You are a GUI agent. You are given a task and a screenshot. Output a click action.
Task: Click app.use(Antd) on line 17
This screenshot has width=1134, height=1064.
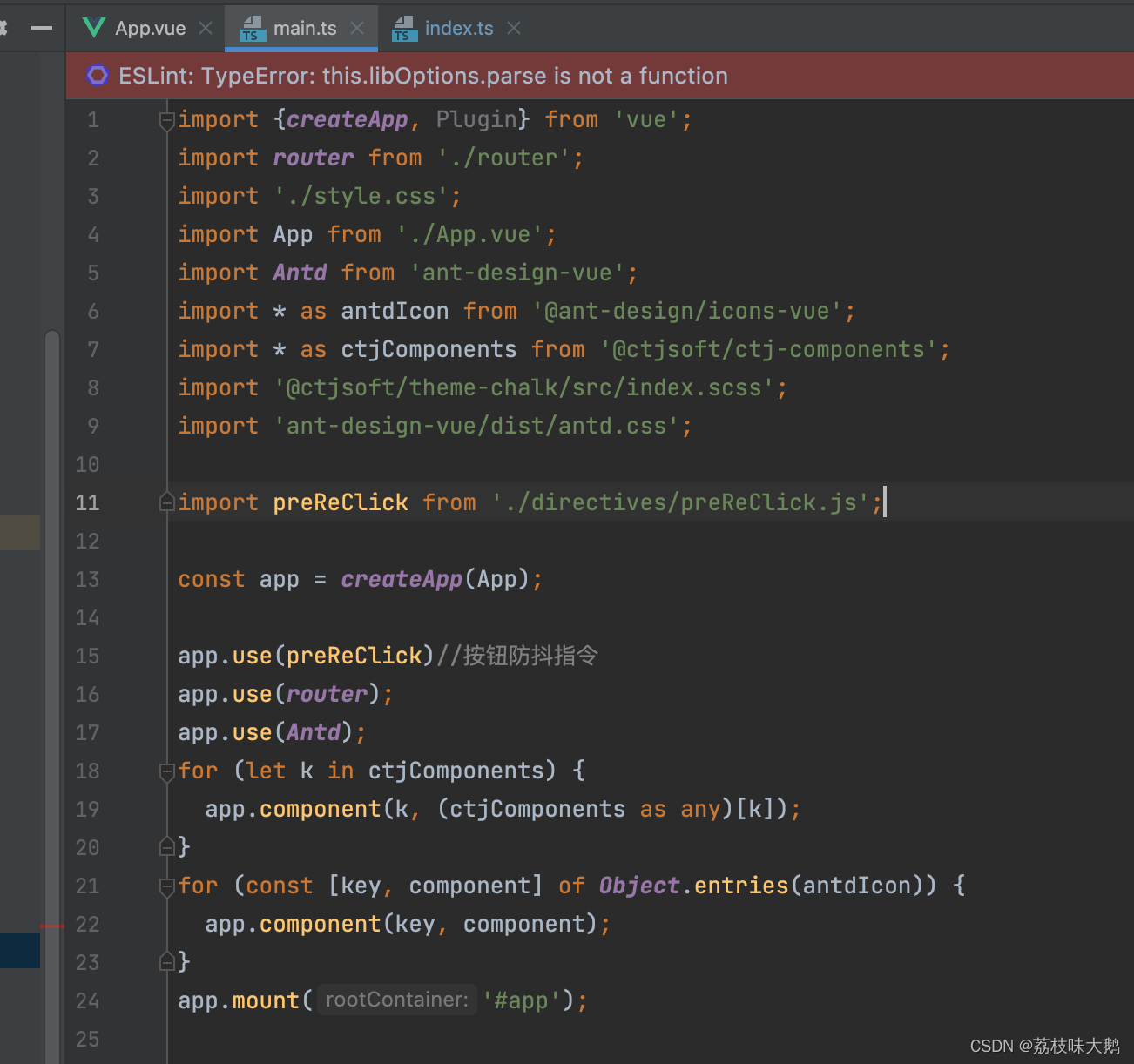pos(266,732)
